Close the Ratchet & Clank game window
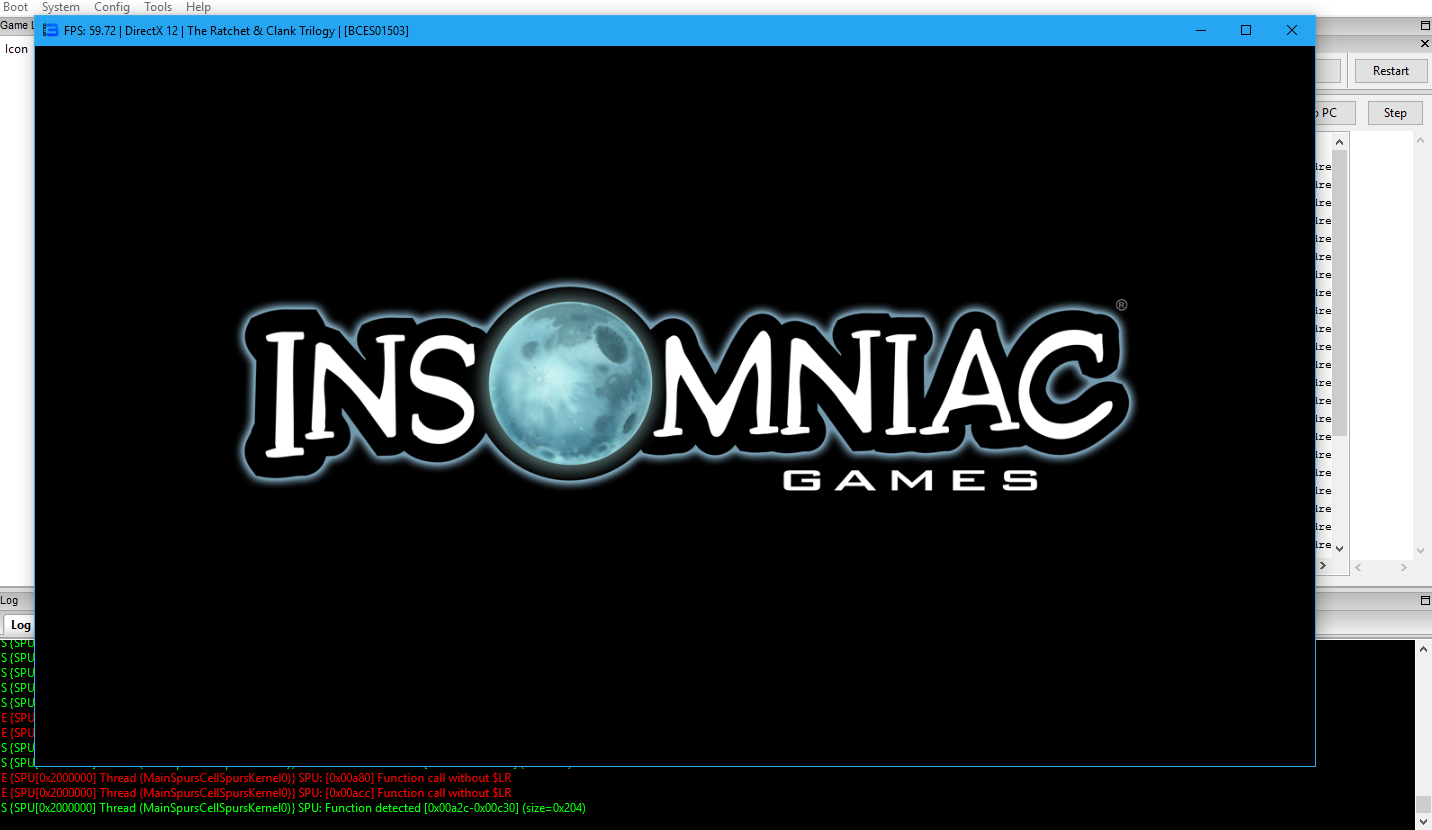 1291,30
